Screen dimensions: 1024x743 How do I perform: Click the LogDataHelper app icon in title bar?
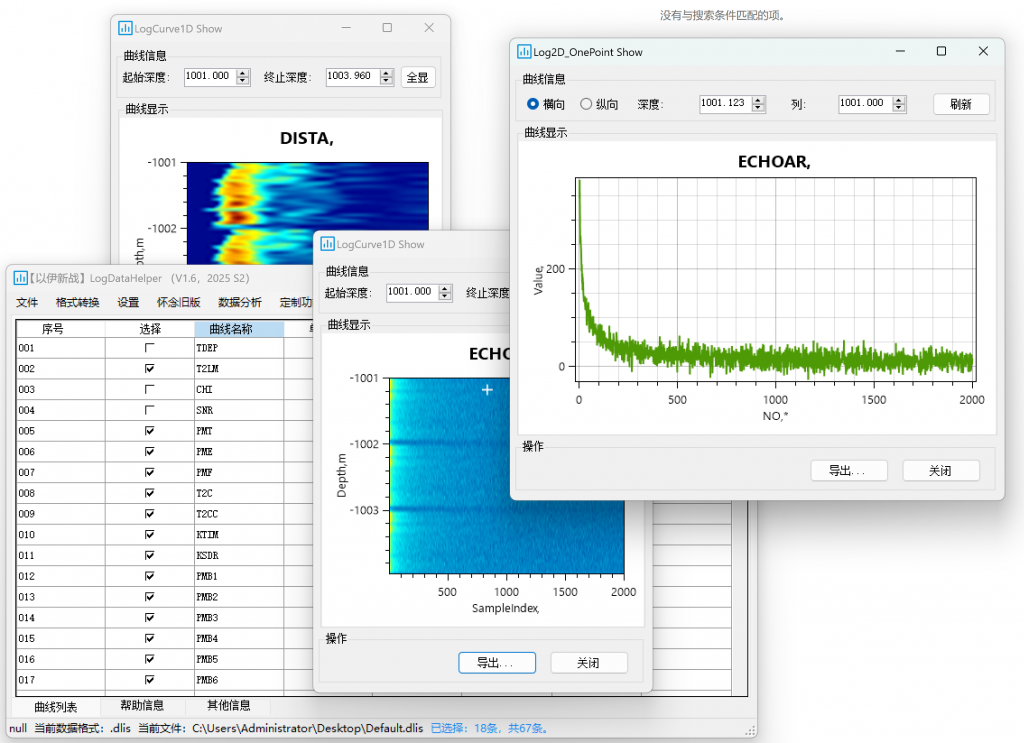pyautogui.click(x=20, y=278)
